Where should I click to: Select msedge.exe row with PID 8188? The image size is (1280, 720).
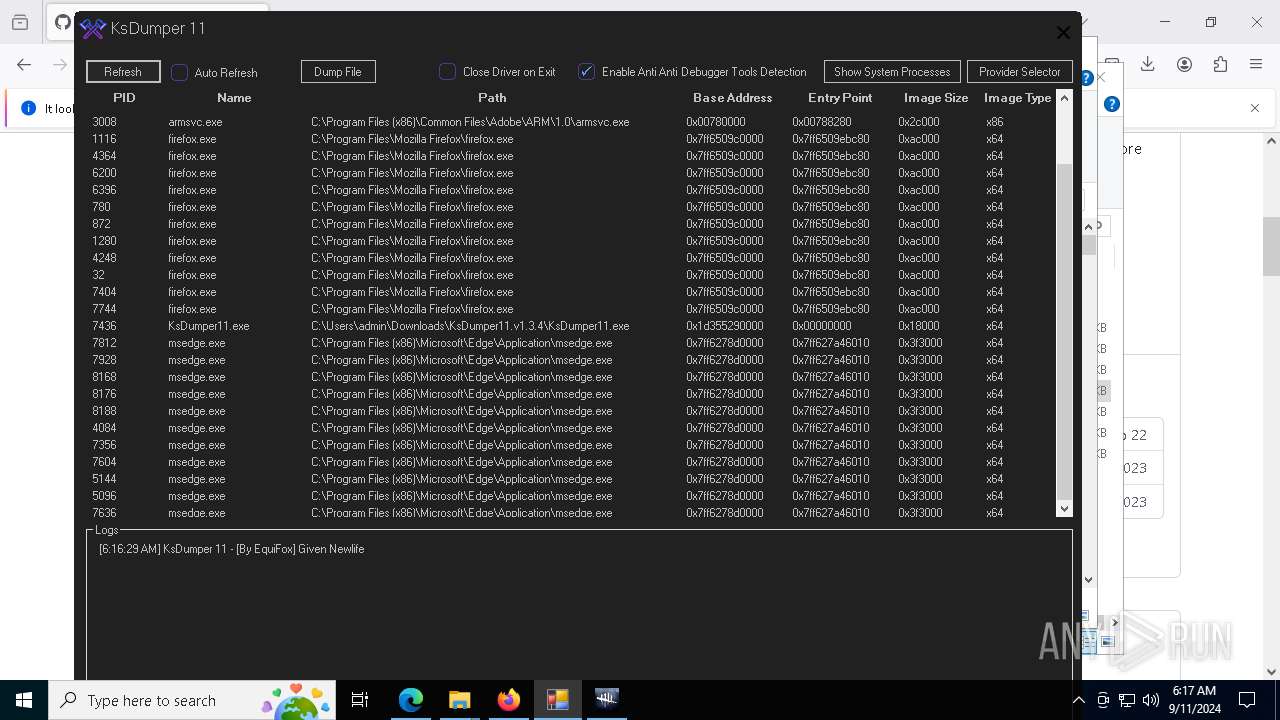coord(570,411)
